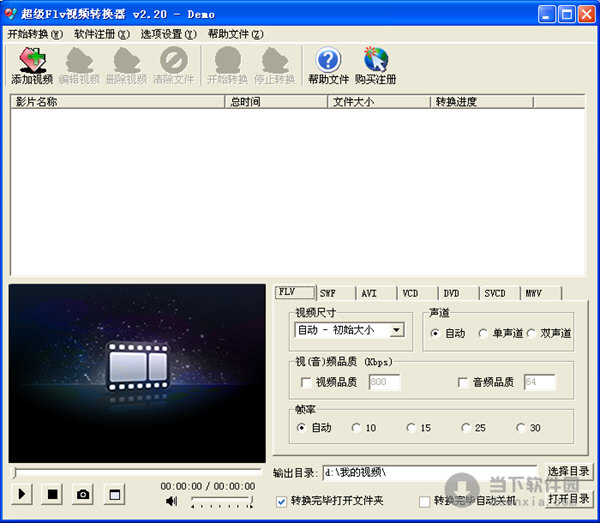Click the 选择目录 button

click(x=568, y=471)
